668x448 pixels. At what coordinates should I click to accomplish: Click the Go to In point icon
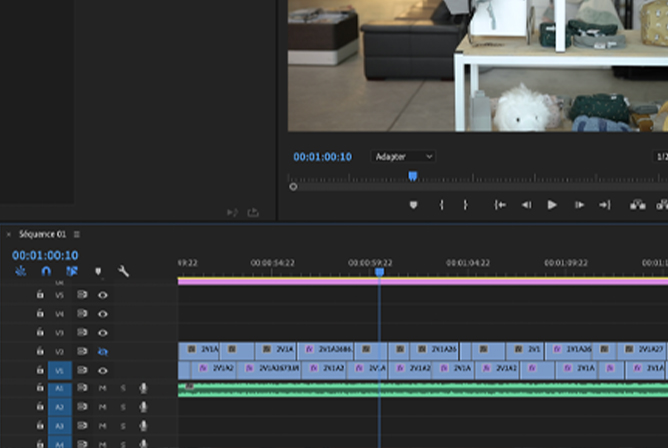point(501,205)
